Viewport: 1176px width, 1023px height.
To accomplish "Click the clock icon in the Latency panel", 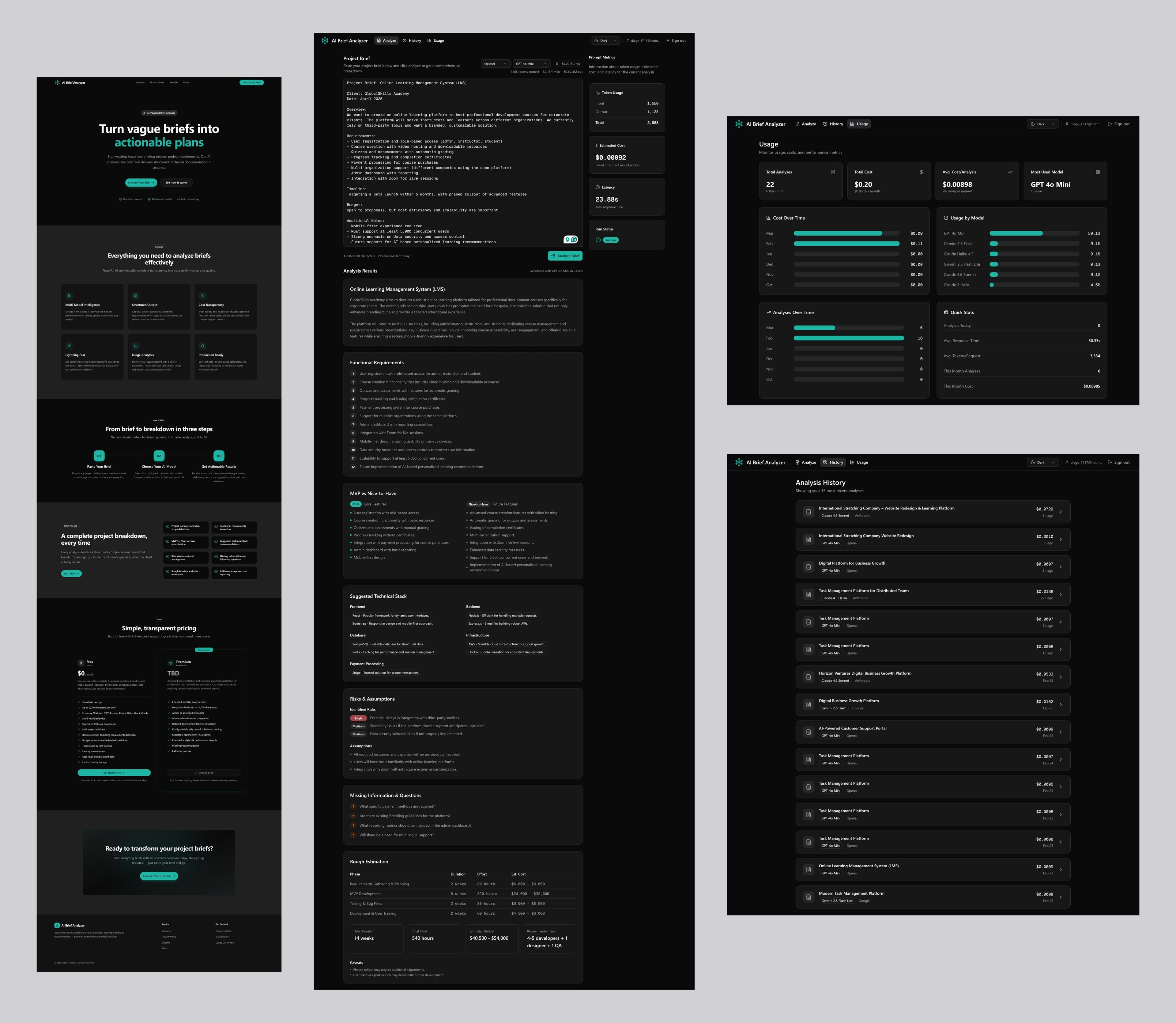I will [598, 187].
